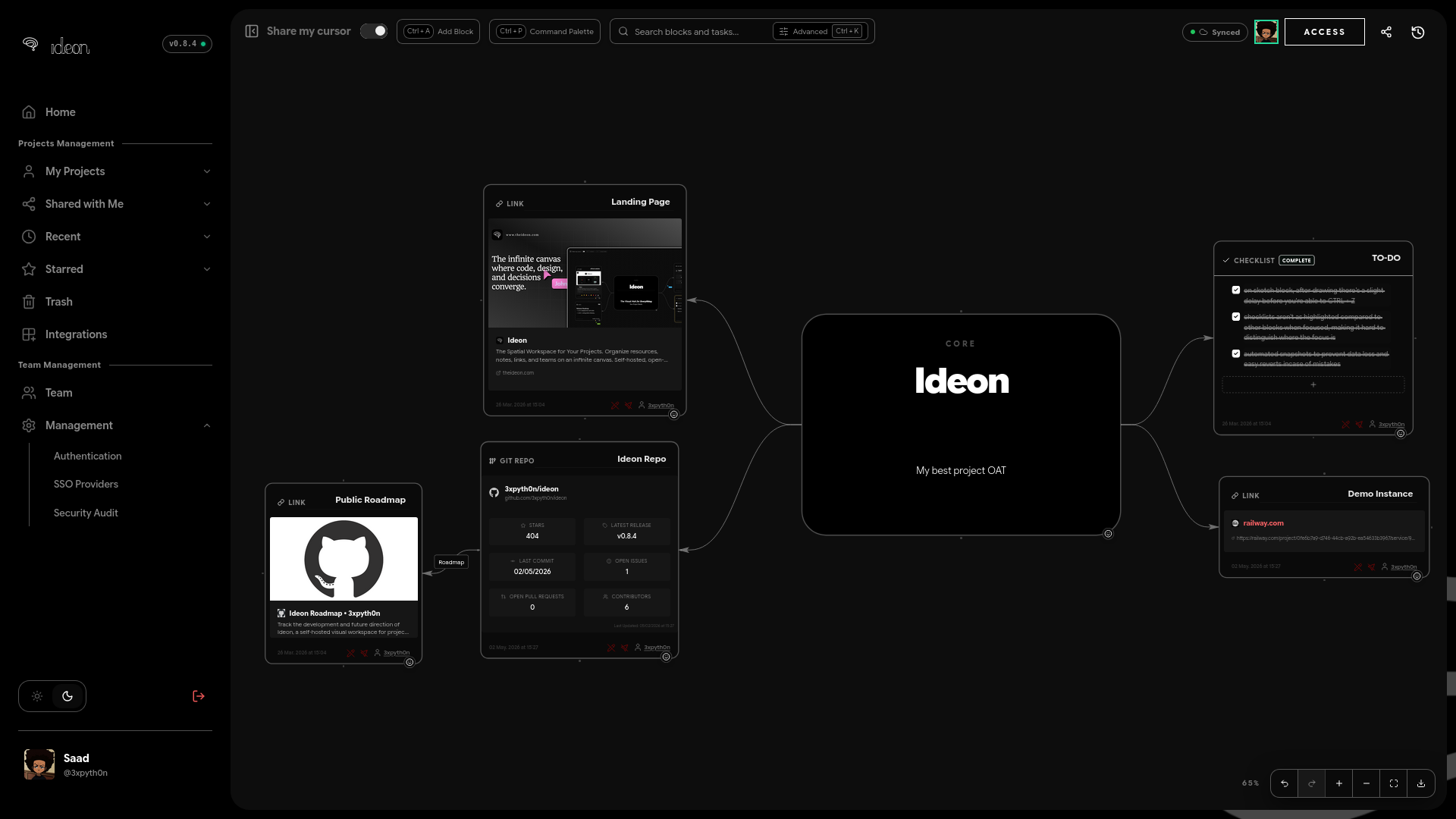Open the Command Palette

click(544, 32)
